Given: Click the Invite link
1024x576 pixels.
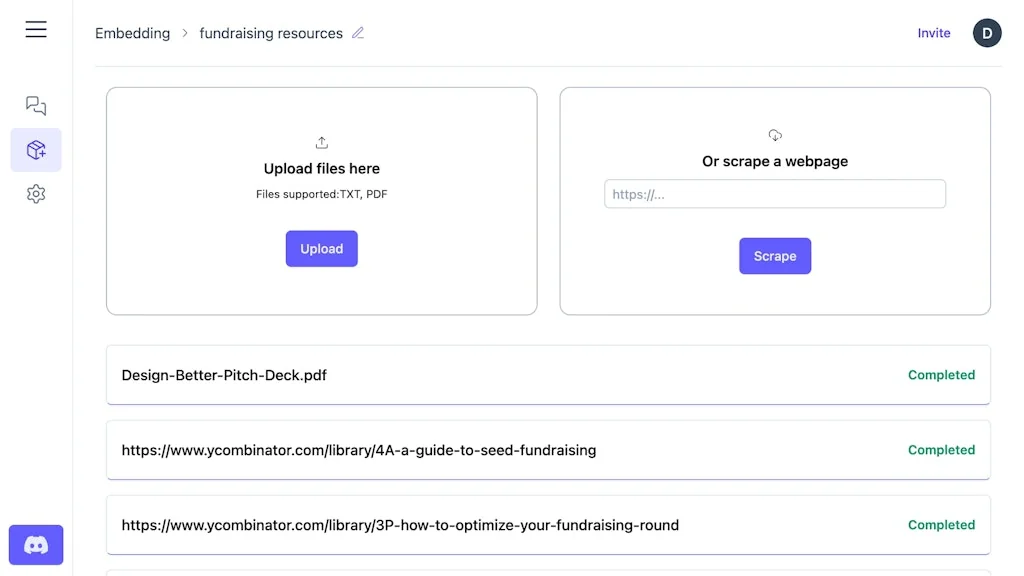Looking at the screenshot, I should tap(933, 33).
